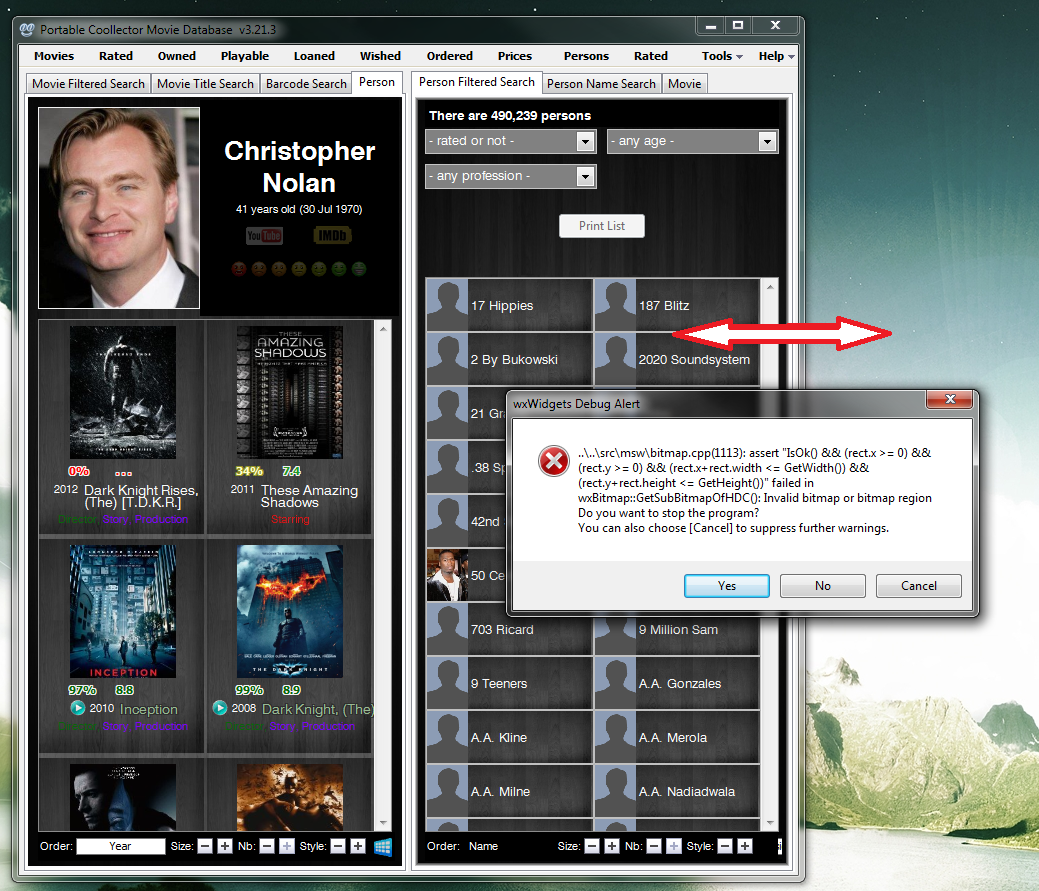This screenshot has width=1039, height=891.
Task: Switch to Movie Title Search tab
Action: (205, 84)
